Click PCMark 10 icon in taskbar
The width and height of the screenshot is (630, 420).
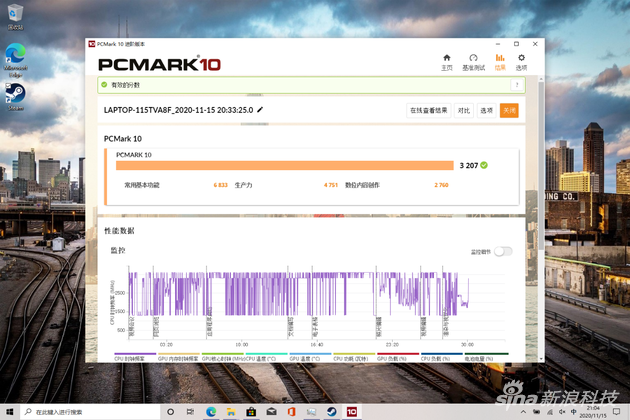352,412
